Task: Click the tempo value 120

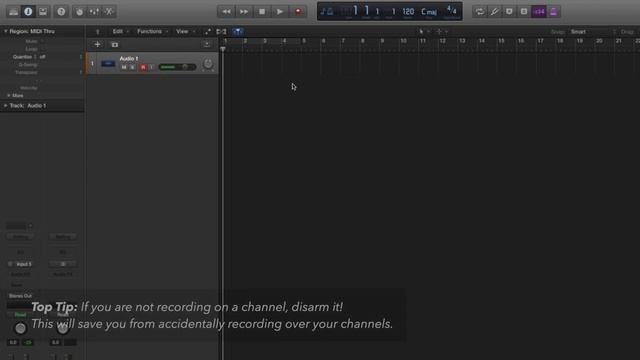Action: click(408, 11)
